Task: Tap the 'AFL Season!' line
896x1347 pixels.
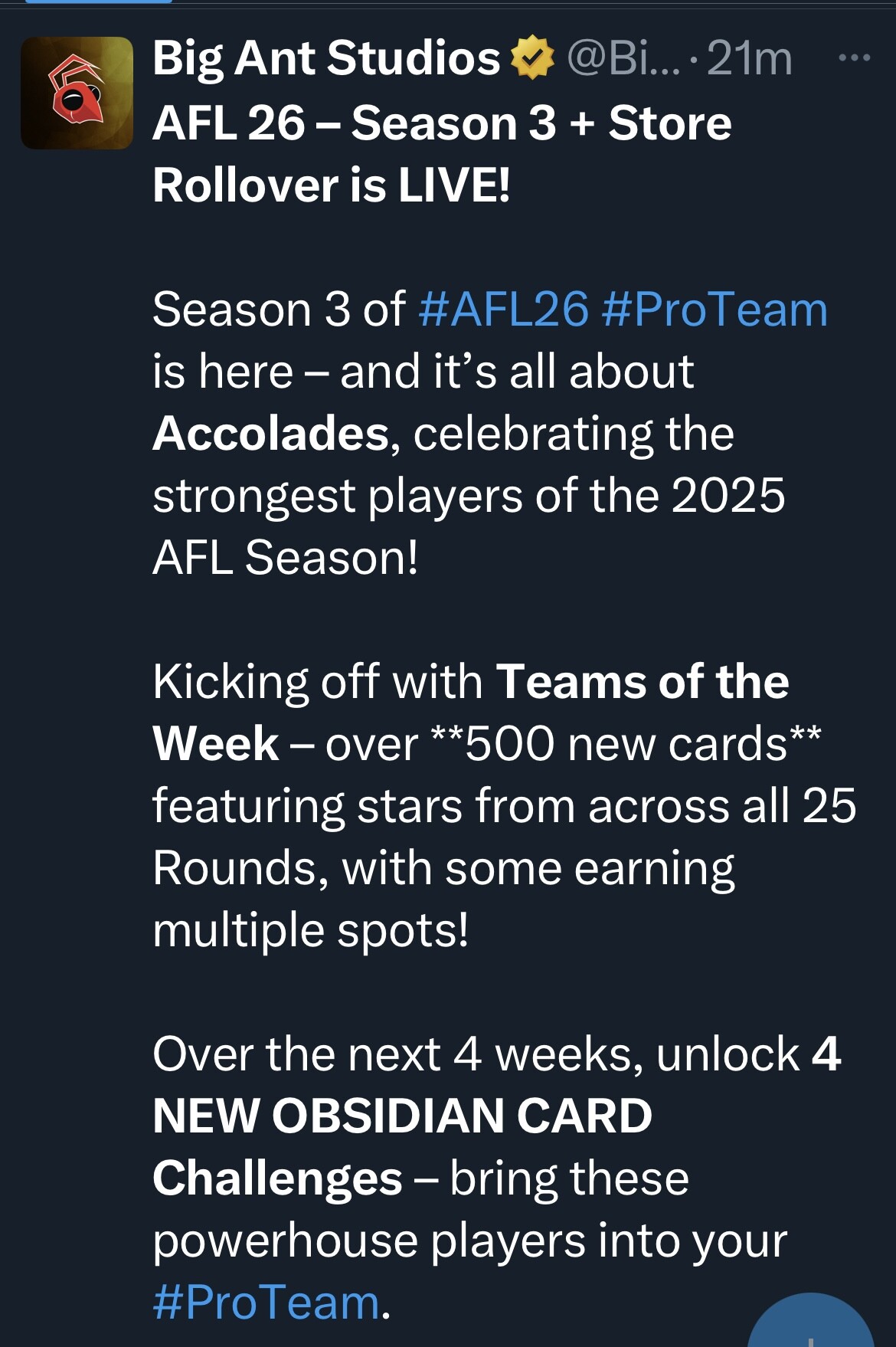Action: coord(285,558)
